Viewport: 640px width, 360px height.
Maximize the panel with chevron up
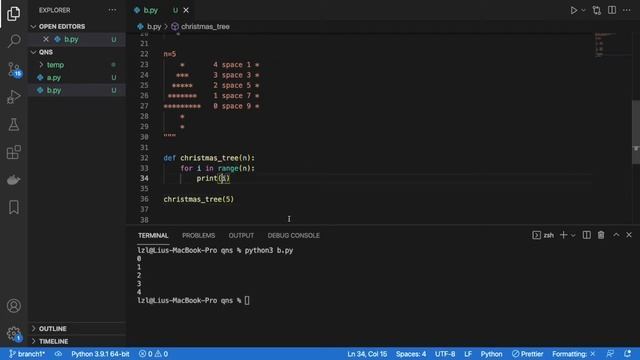[616, 235]
